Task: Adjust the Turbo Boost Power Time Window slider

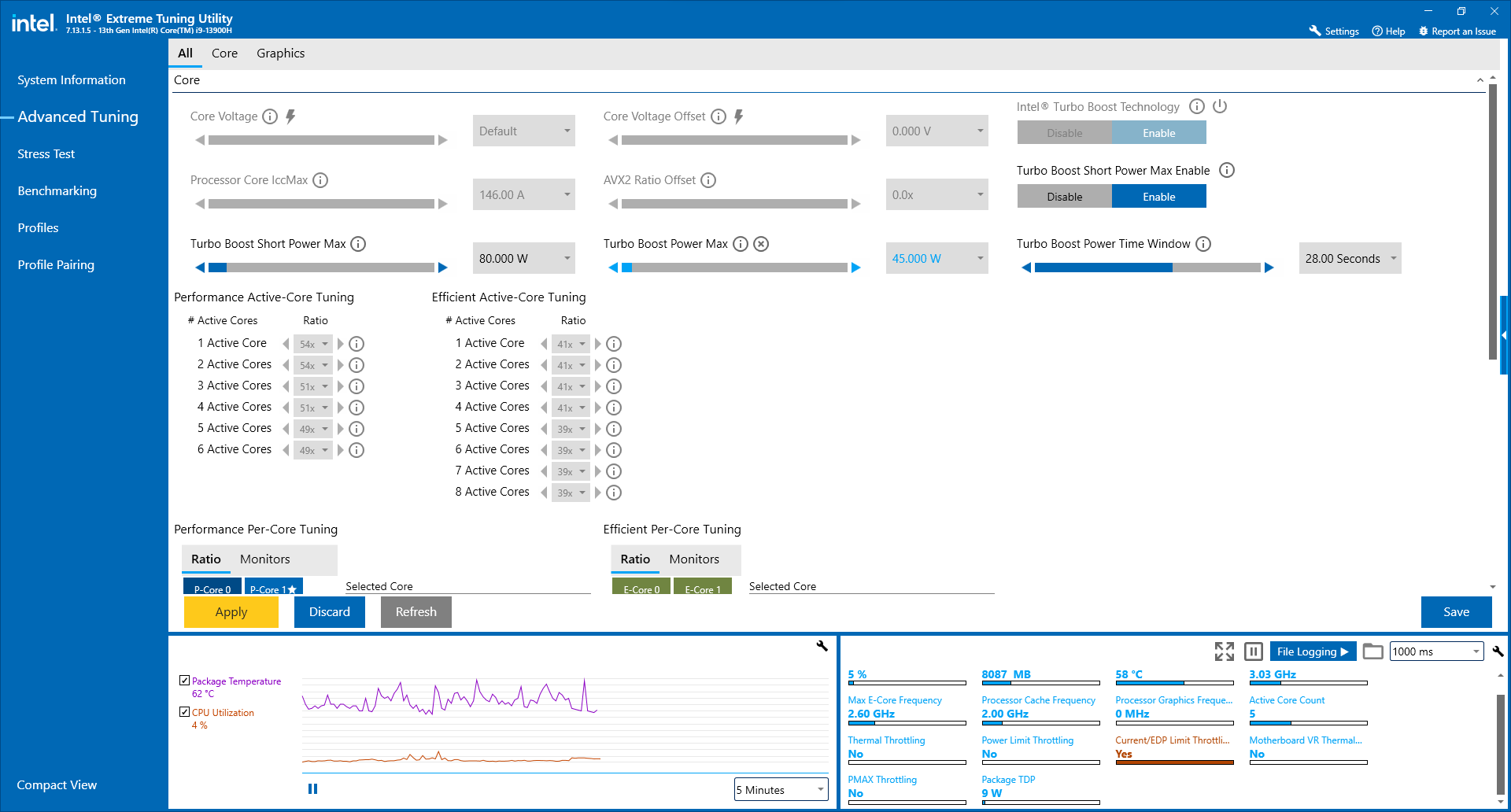Action: pyautogui.click(x=1147, y=268)
